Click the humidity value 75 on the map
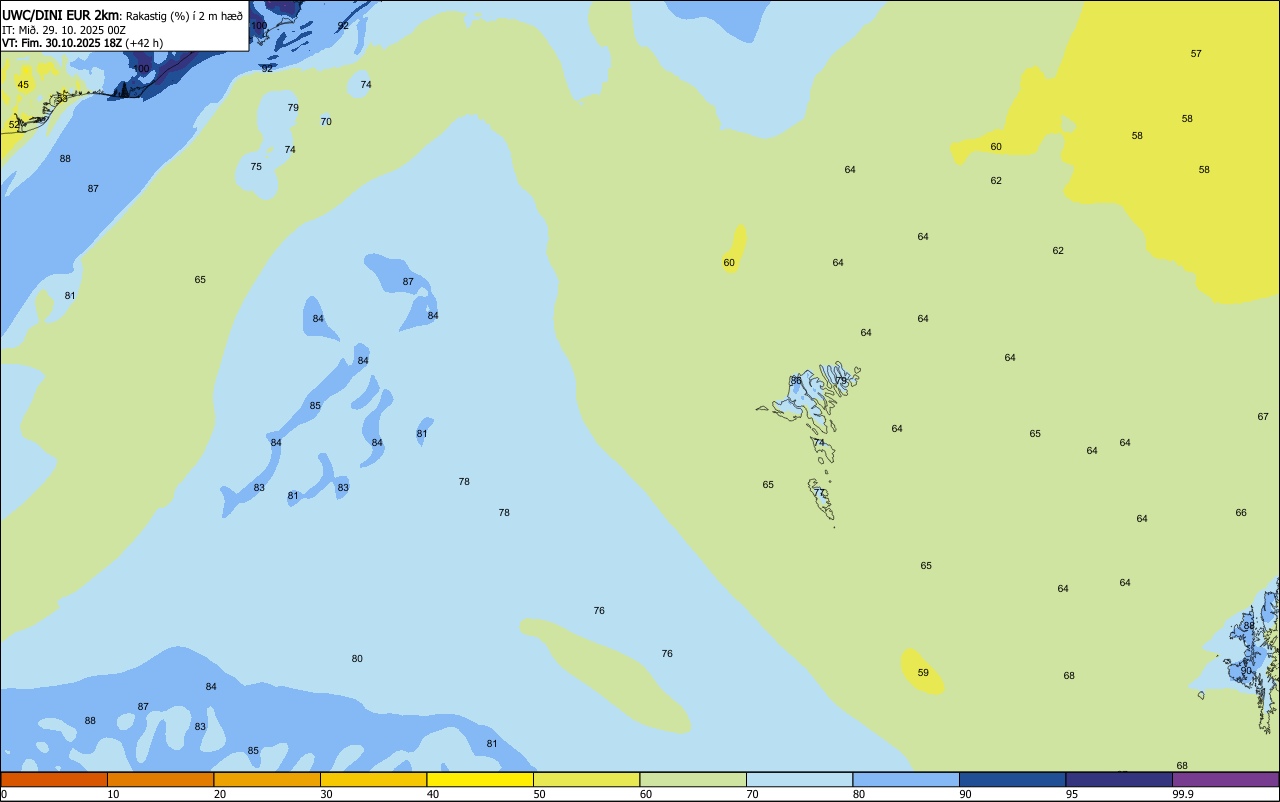1280x802 pixels. (256, 166)
